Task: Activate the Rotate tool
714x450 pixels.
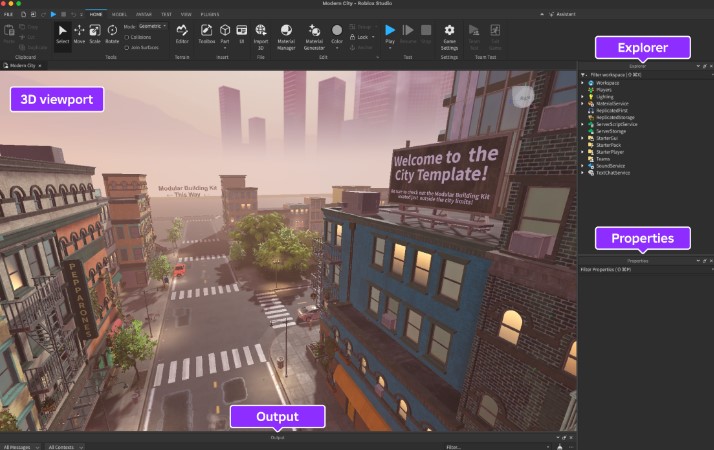Action: click(x=112, y=34)
